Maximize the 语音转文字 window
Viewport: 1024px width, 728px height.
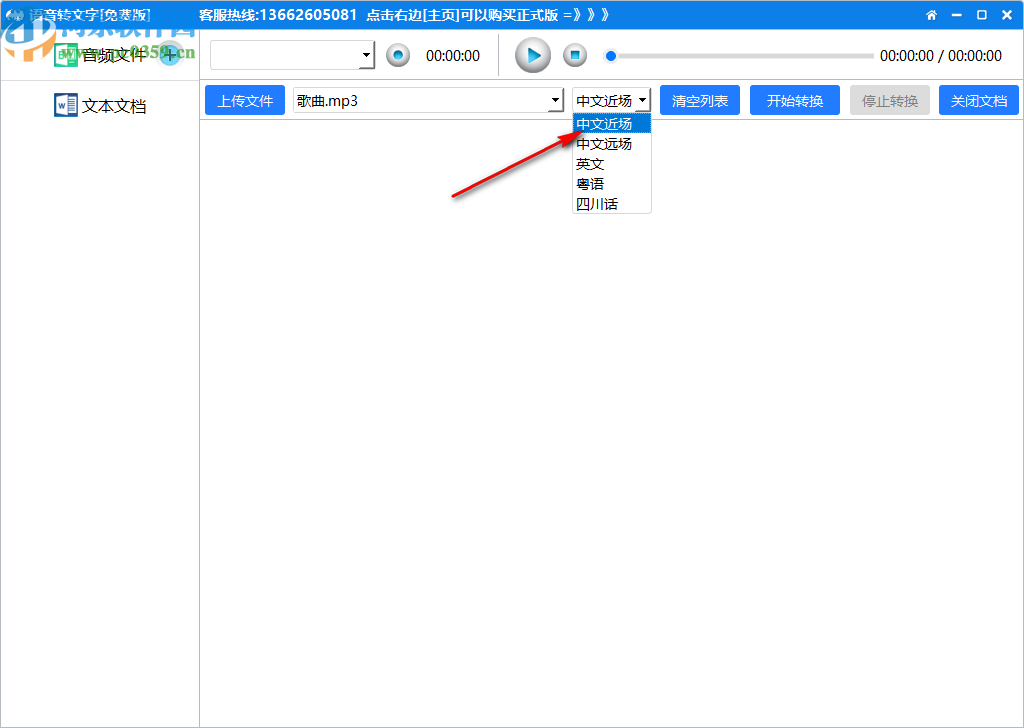tap(982, 15)
